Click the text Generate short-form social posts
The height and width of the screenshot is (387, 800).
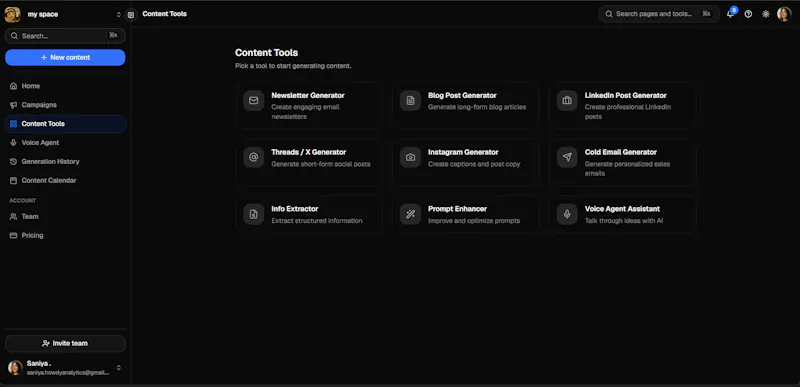pyautogui.click(x=321, y=164)
